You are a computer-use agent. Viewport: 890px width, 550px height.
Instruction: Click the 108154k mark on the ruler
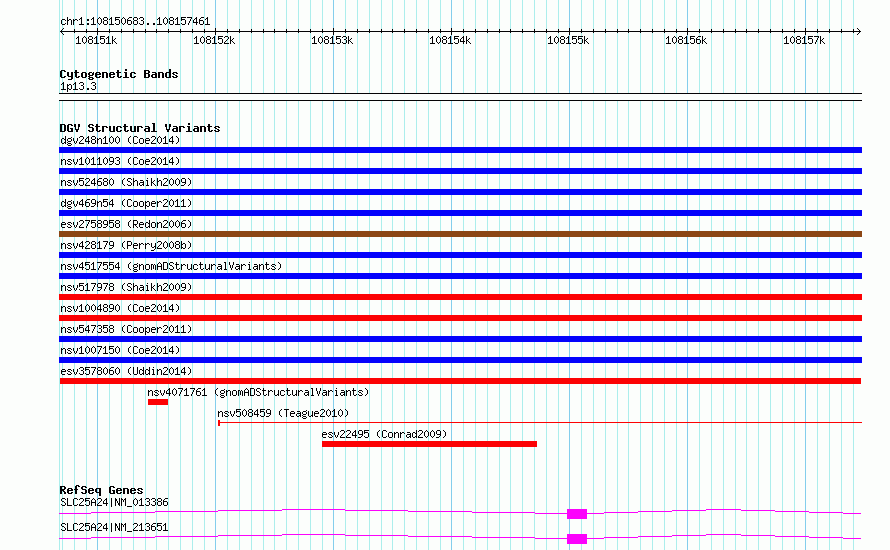click(449, 40)
